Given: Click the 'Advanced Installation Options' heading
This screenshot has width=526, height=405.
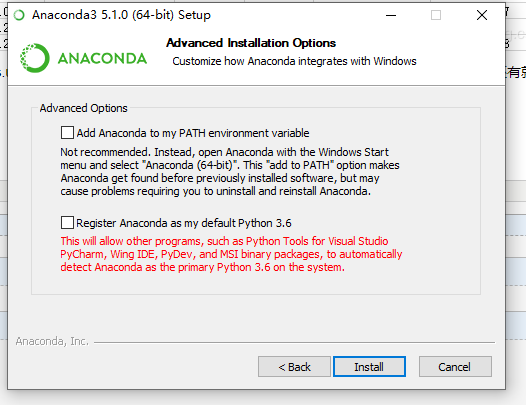Looking at the screenshot, I should pos(251,43).
